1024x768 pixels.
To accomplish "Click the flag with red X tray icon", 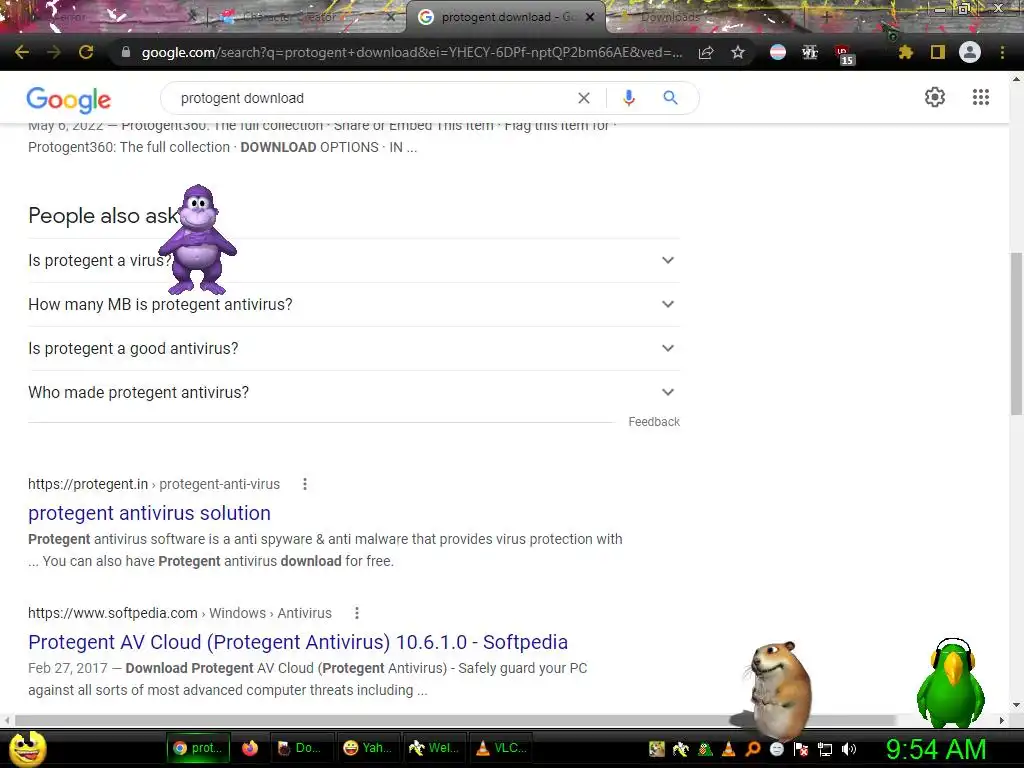I will point(801,749).
